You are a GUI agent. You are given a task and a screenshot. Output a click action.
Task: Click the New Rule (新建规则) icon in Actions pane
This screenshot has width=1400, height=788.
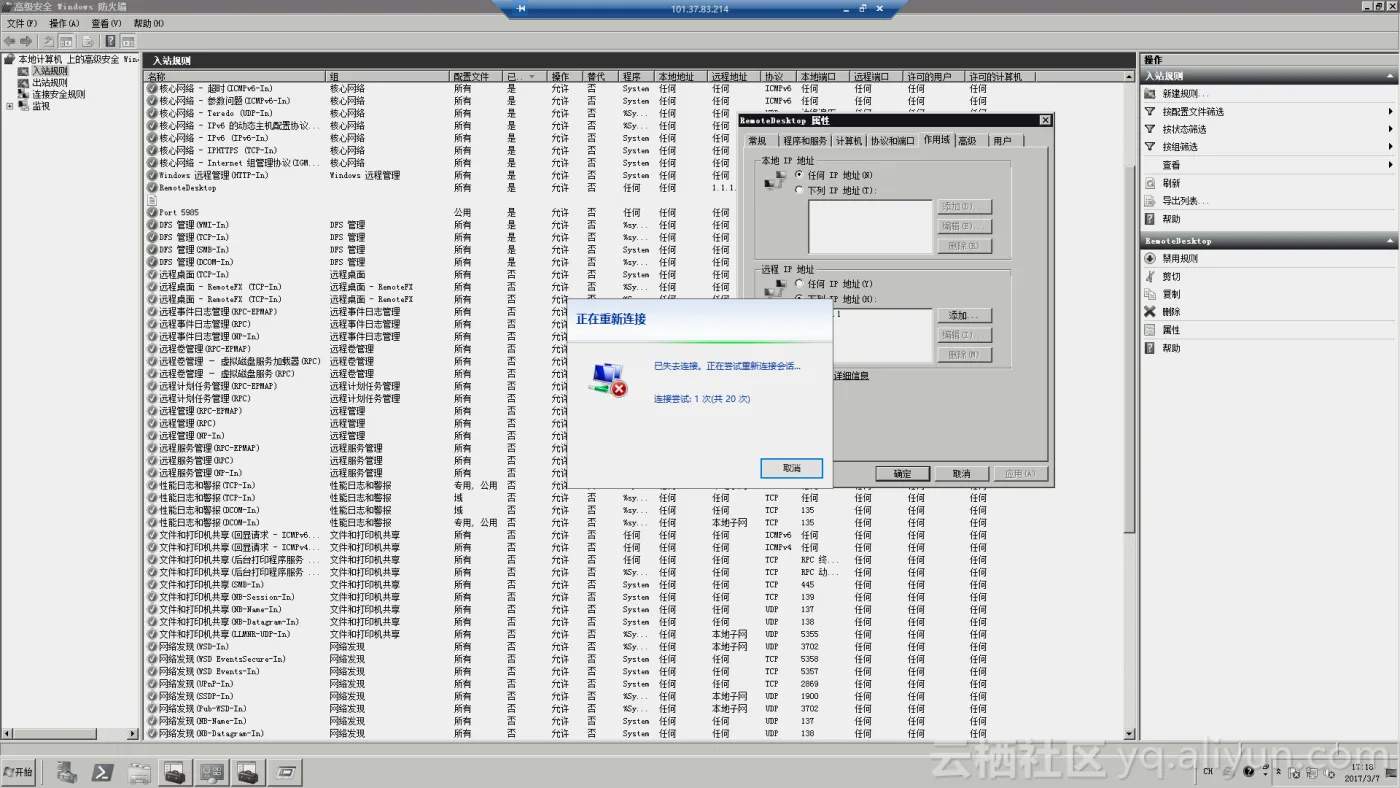1150,94
